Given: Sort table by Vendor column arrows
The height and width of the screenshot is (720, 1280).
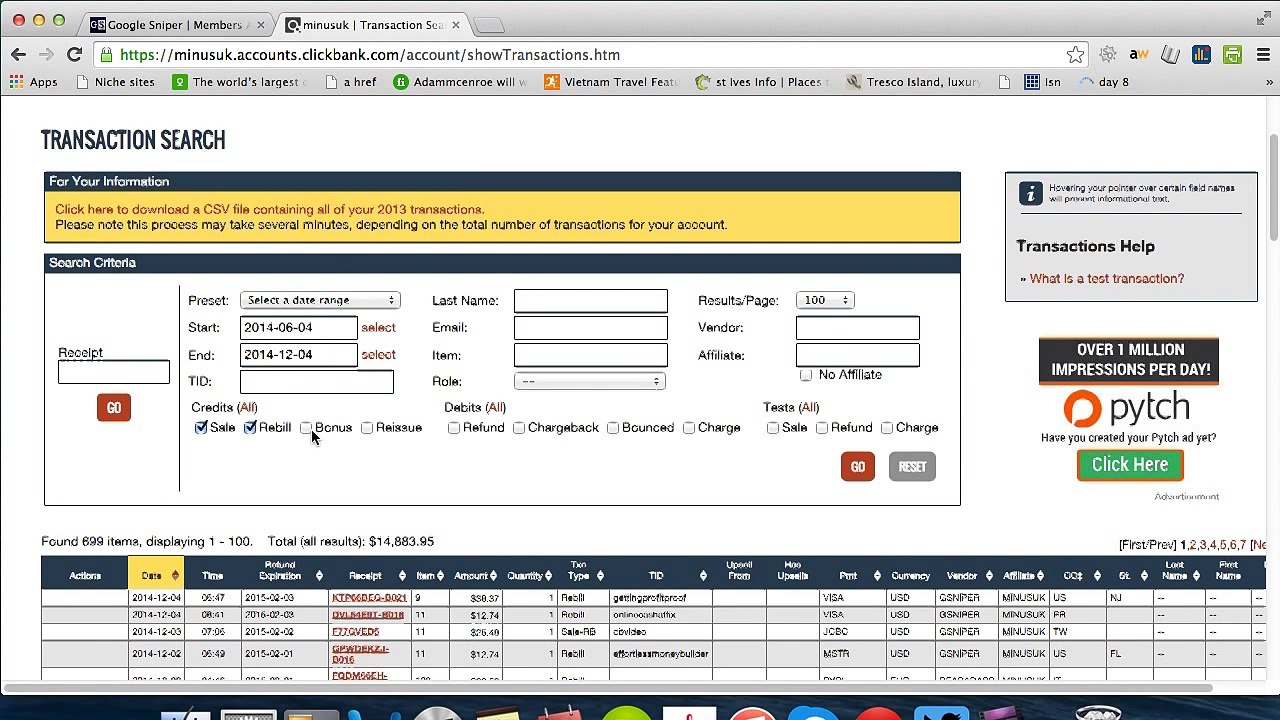Looking at the screenshot, I should coord(988,576).
